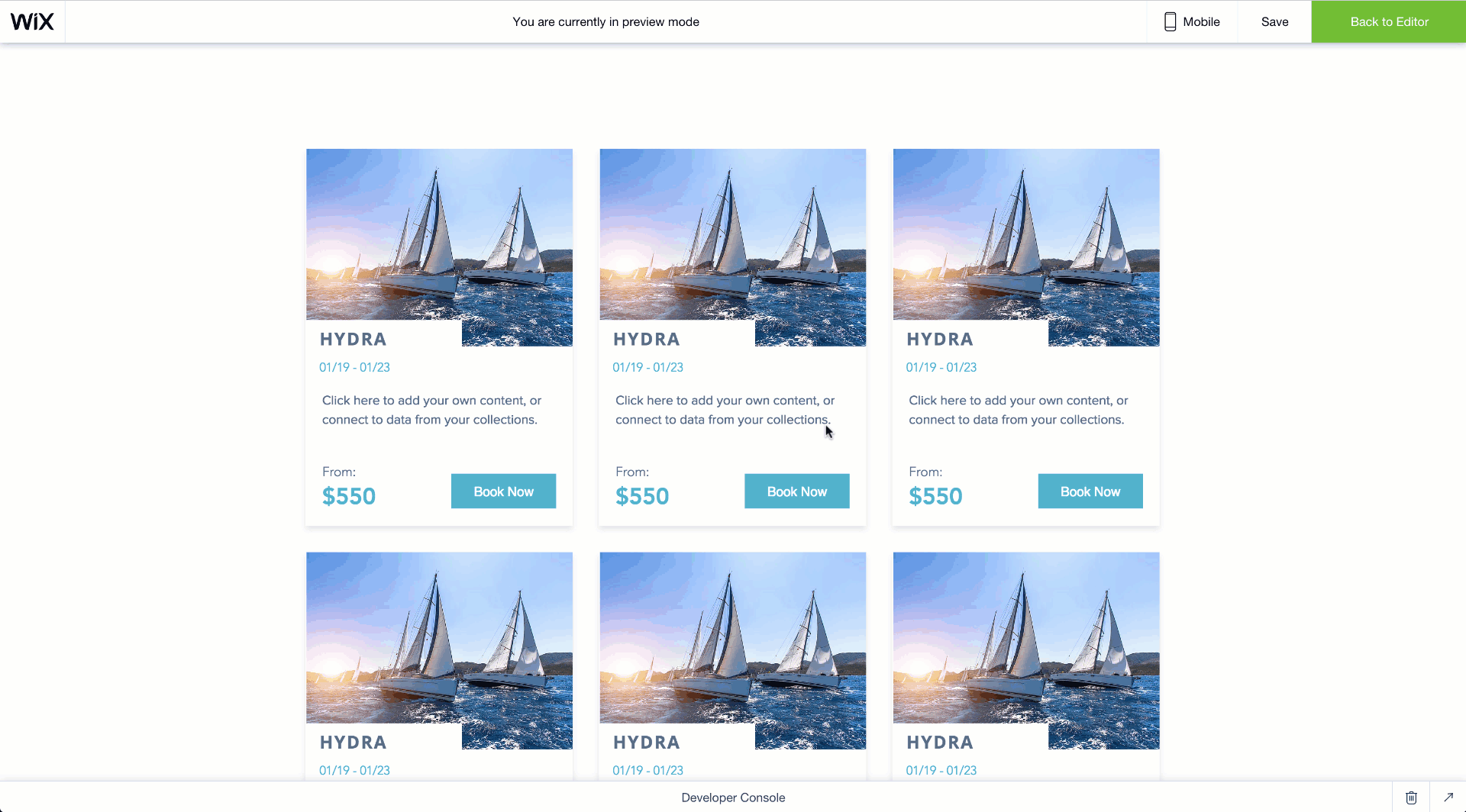Click the bottom-right card's sailboat image
Screen dimensions: 1466x812
tap(1025, 640)
